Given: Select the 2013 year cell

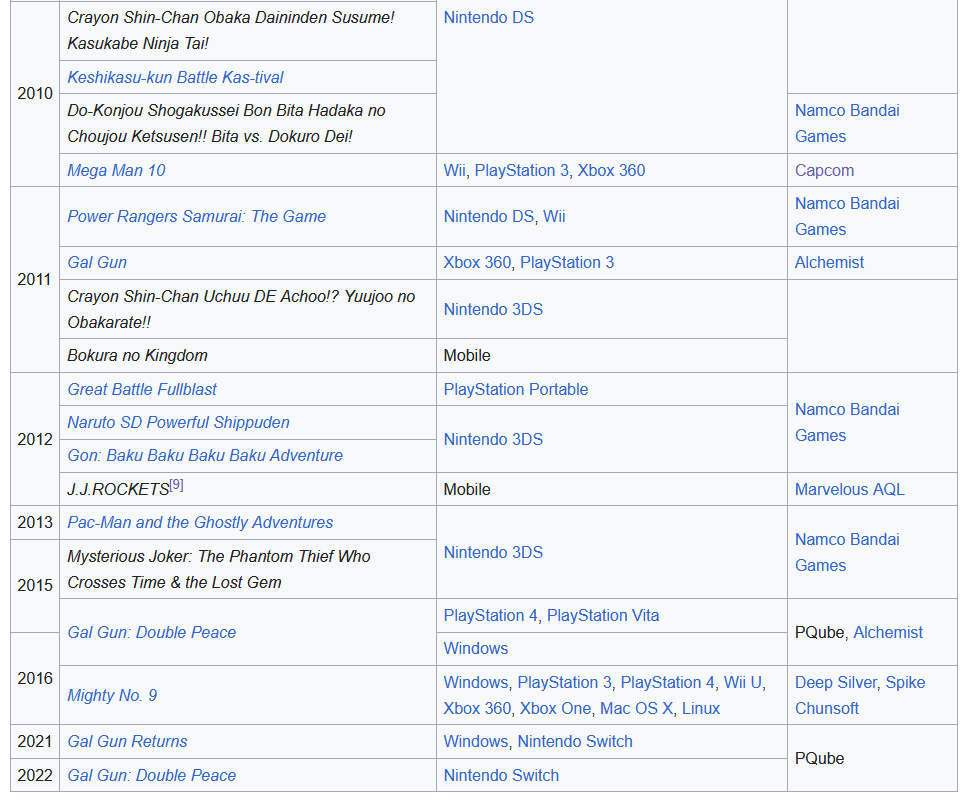Looking at the screenshot, I should click(x=35, y=522).
